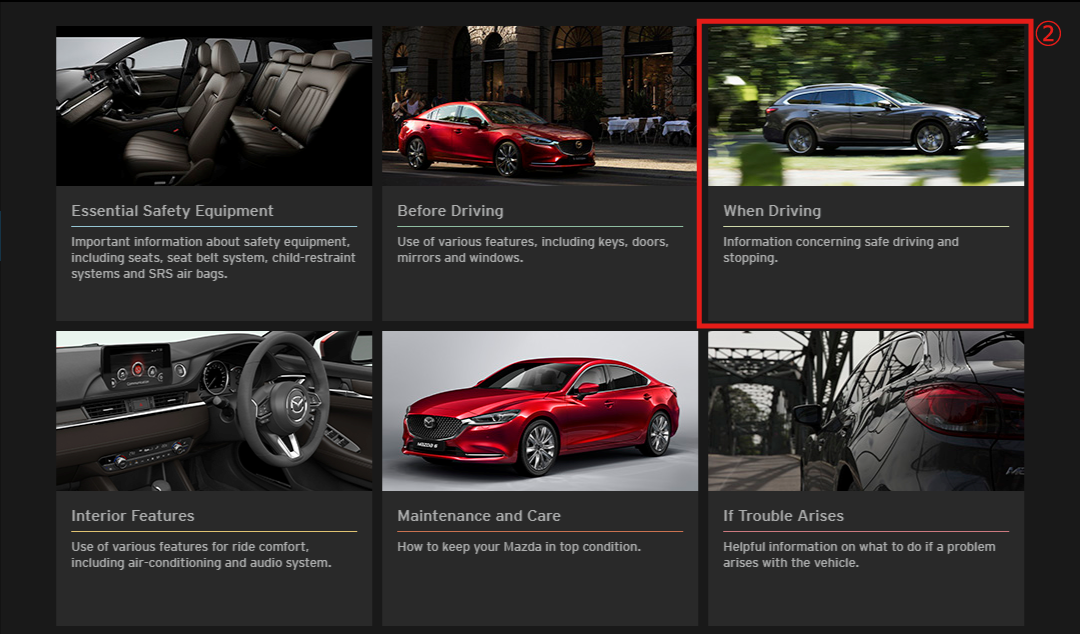Screen dimensions: 1080x634
Task: Navigate to the Interior Features title
Action: 133,516
